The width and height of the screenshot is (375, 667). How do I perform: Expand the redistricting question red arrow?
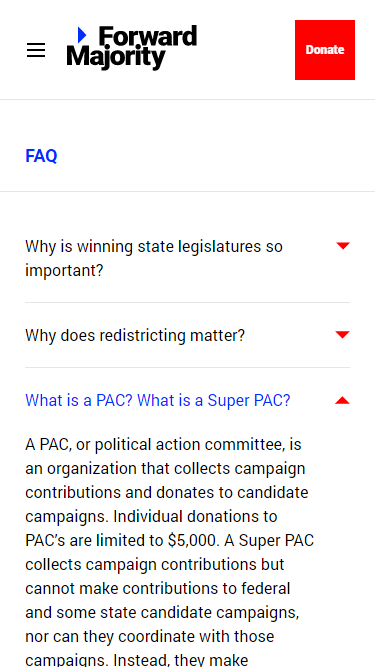(x=343, y=335)
